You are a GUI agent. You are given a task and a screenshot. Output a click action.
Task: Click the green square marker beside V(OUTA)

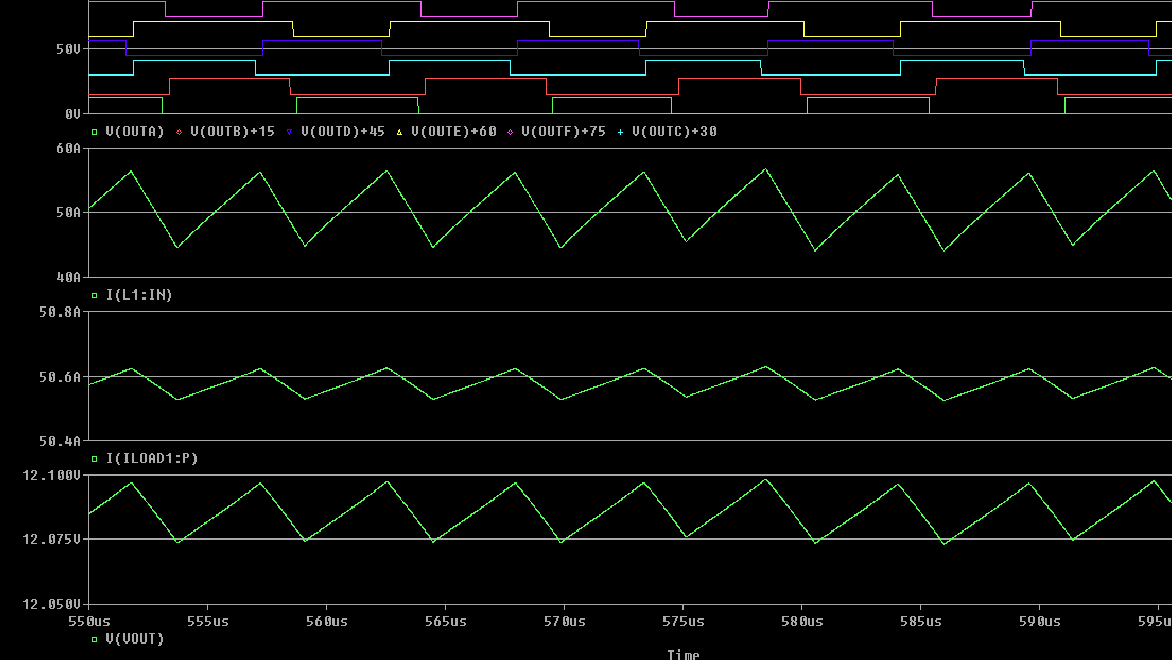(95, 132)
